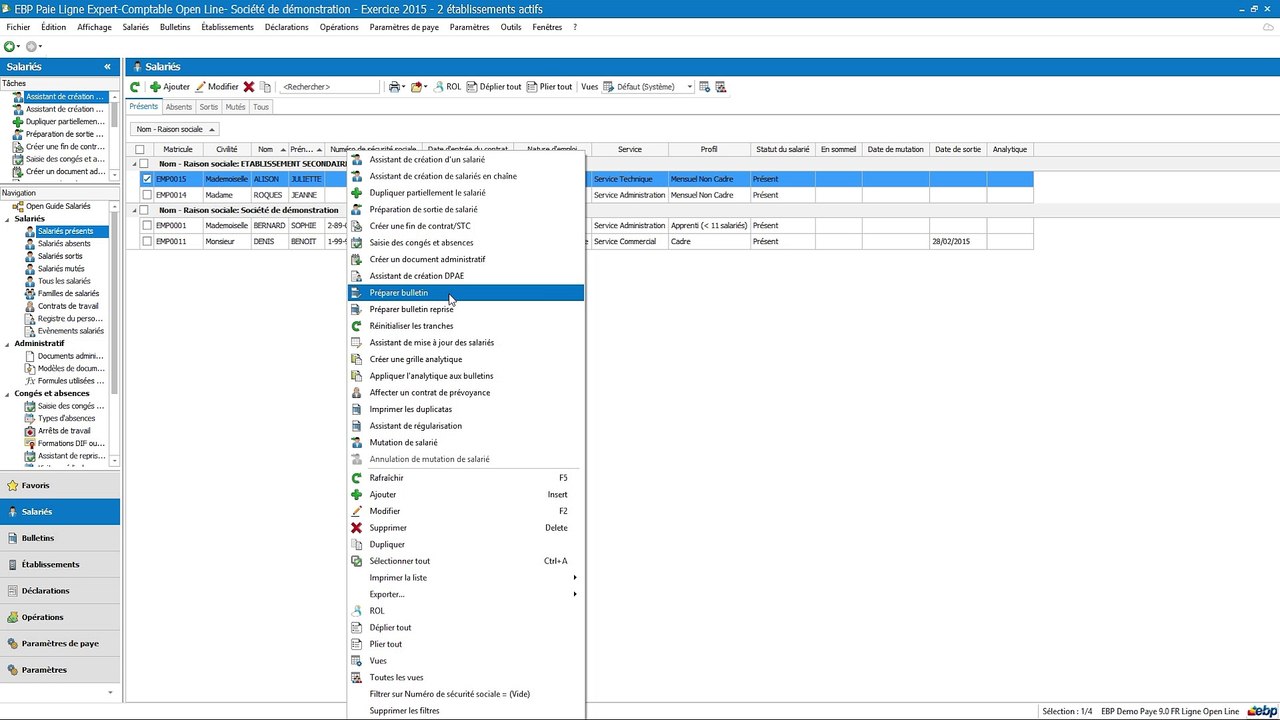Click the Modifier button in the toolbar
This screenshot has height=720, width=1280.
[x=217, y=87]
